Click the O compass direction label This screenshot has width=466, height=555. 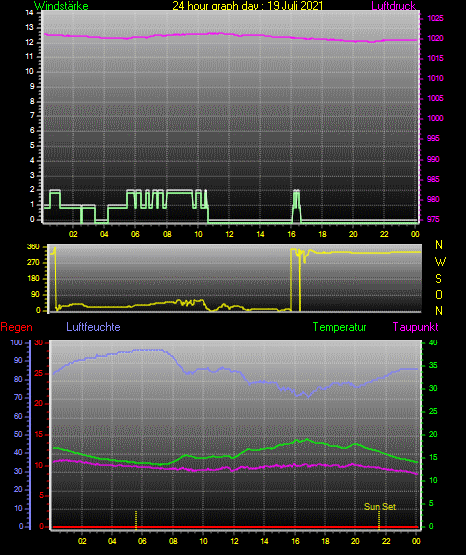[439, 295]
